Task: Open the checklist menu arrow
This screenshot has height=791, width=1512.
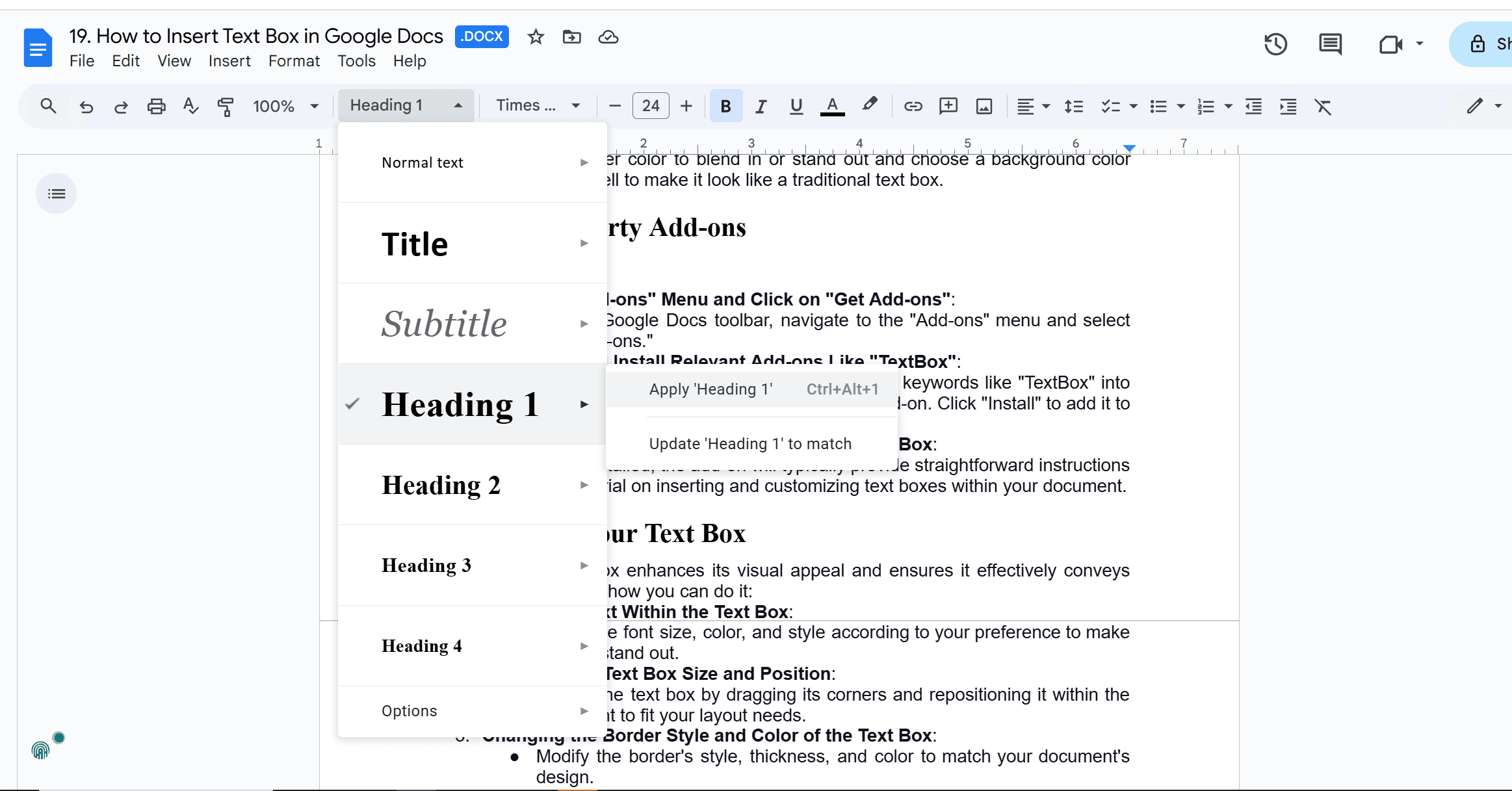Action: click(1134, 106)
